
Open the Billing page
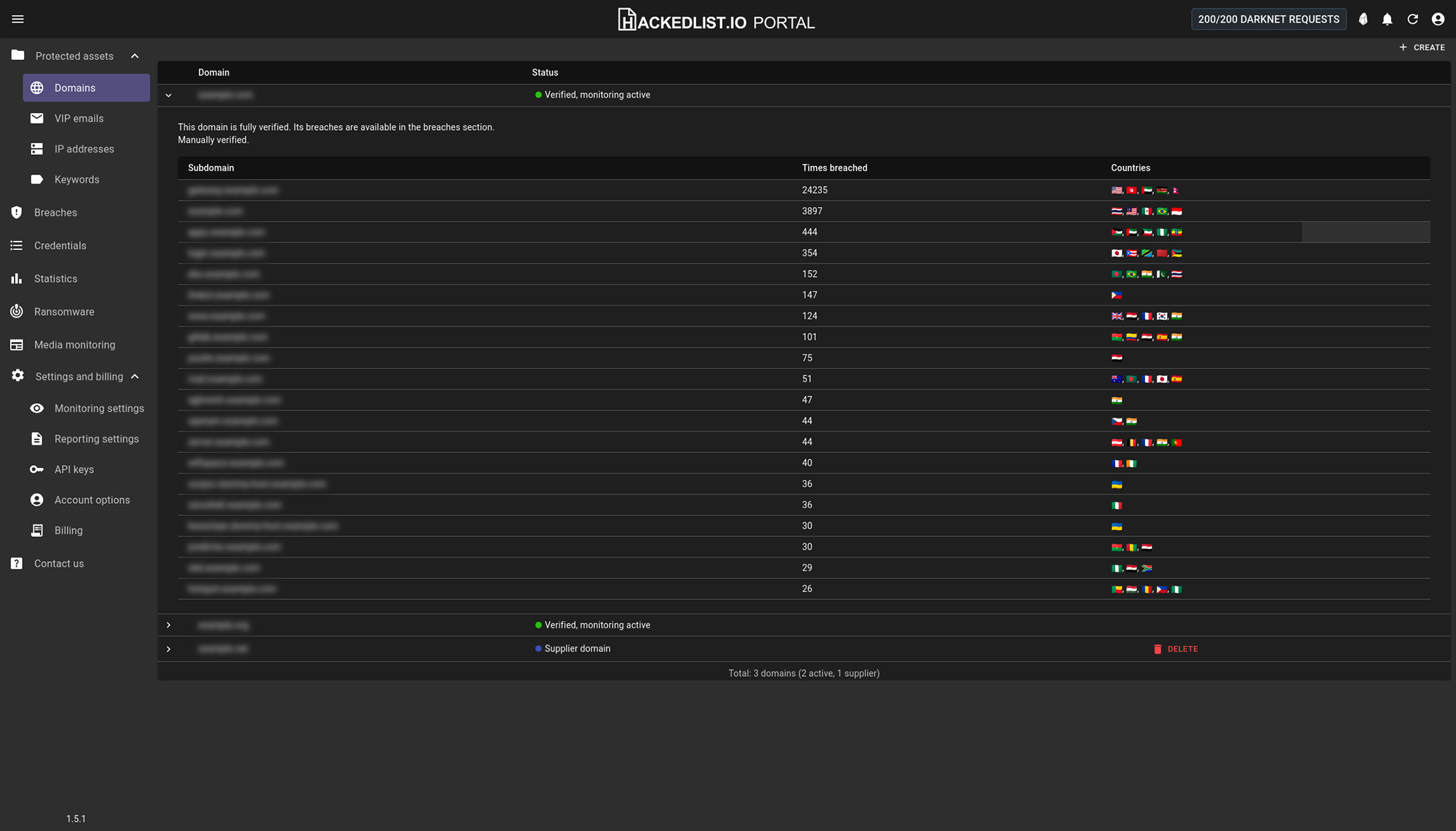pos(68,530)
